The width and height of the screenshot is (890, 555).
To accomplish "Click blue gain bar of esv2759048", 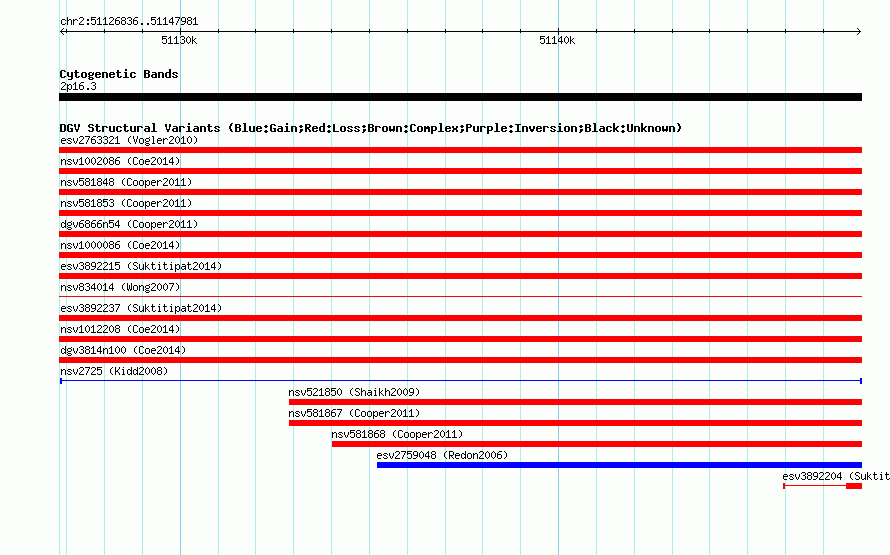I will point(619,465).
